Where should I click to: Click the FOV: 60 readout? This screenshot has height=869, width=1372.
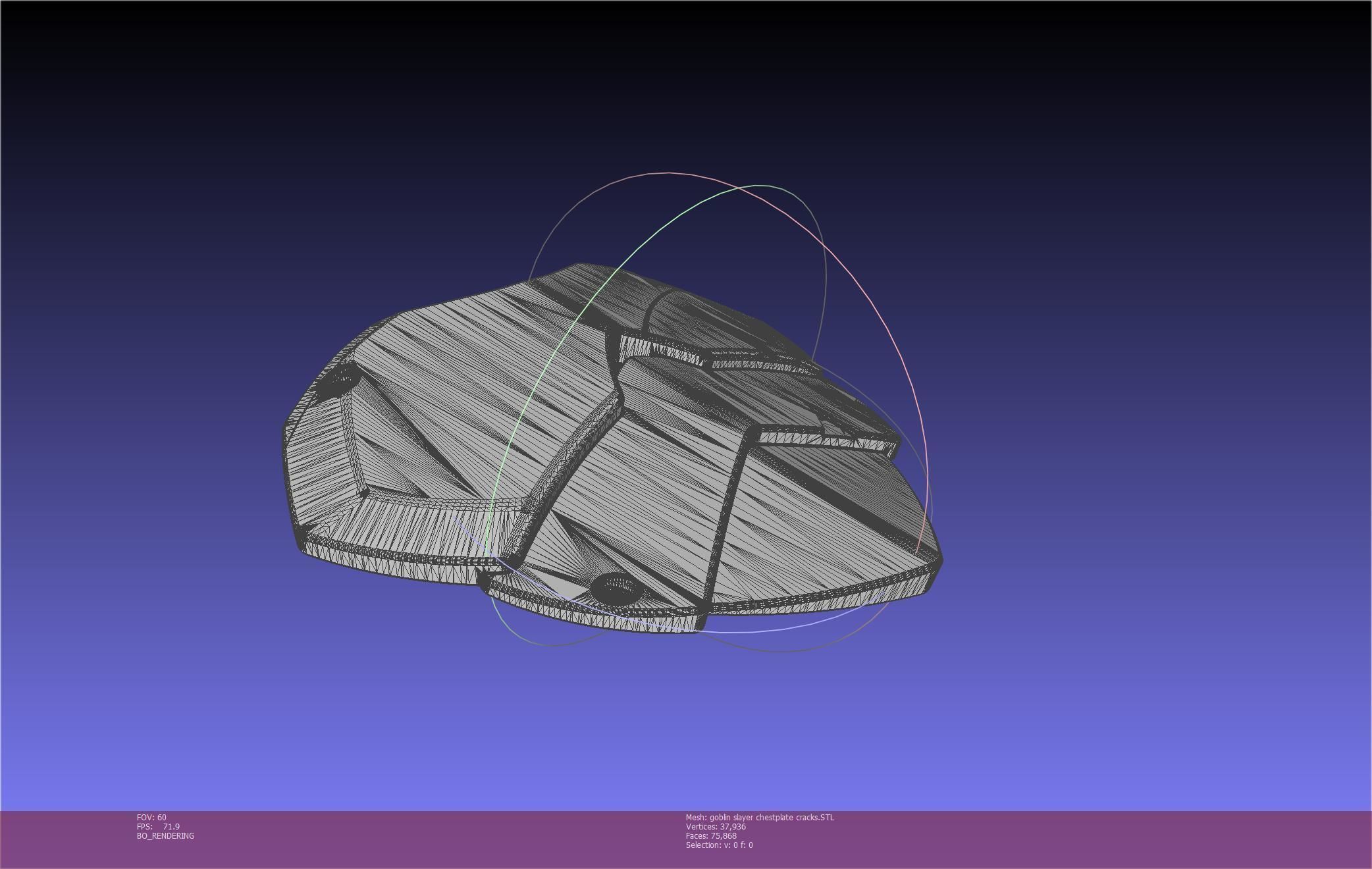[151, 817]
